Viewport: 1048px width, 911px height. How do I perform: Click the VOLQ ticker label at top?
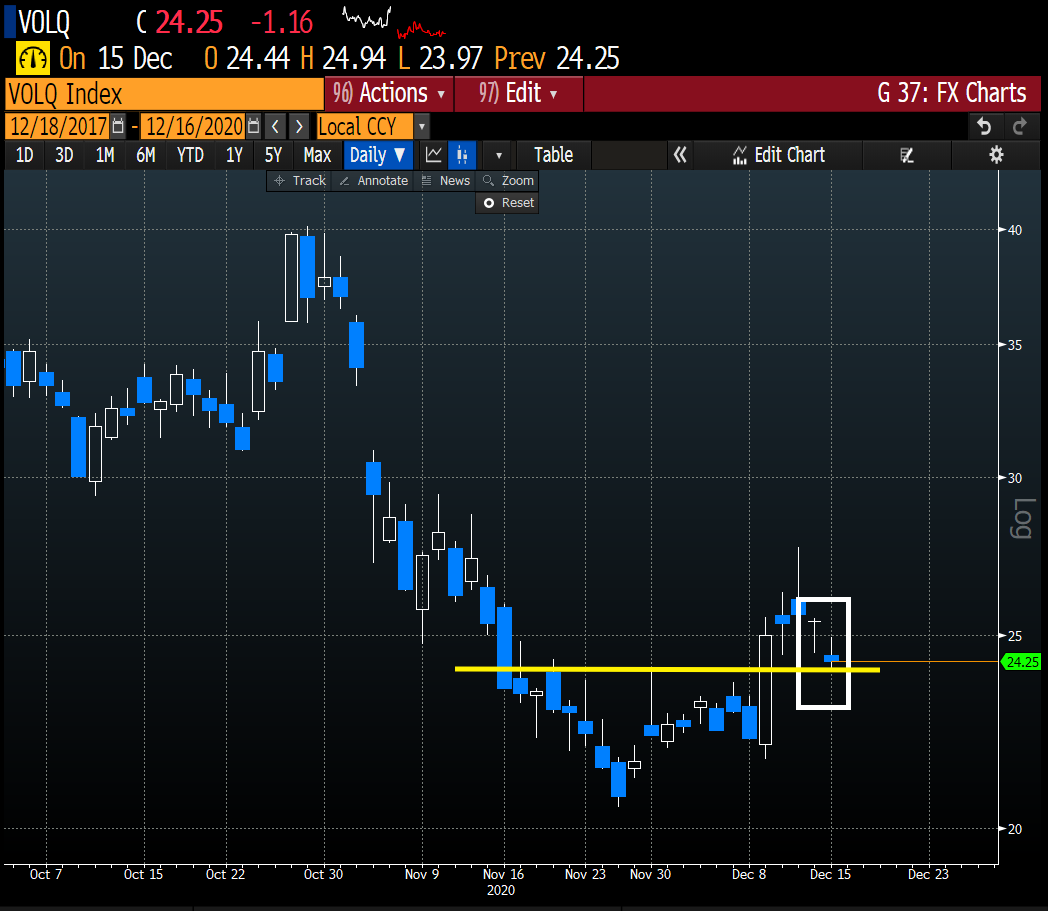pos(44,22)
